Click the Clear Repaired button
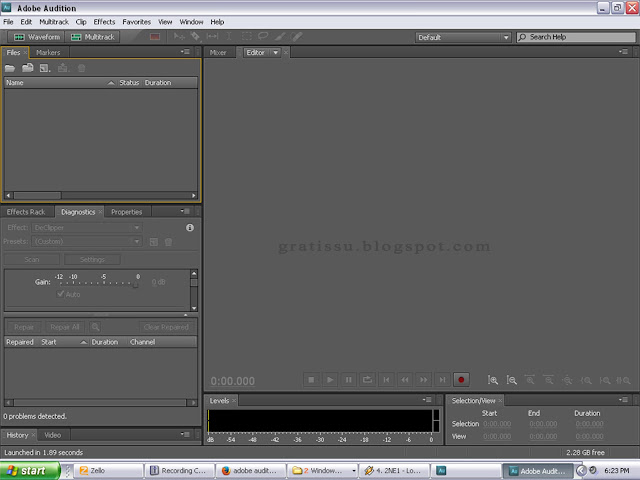 tap(166, 327)
